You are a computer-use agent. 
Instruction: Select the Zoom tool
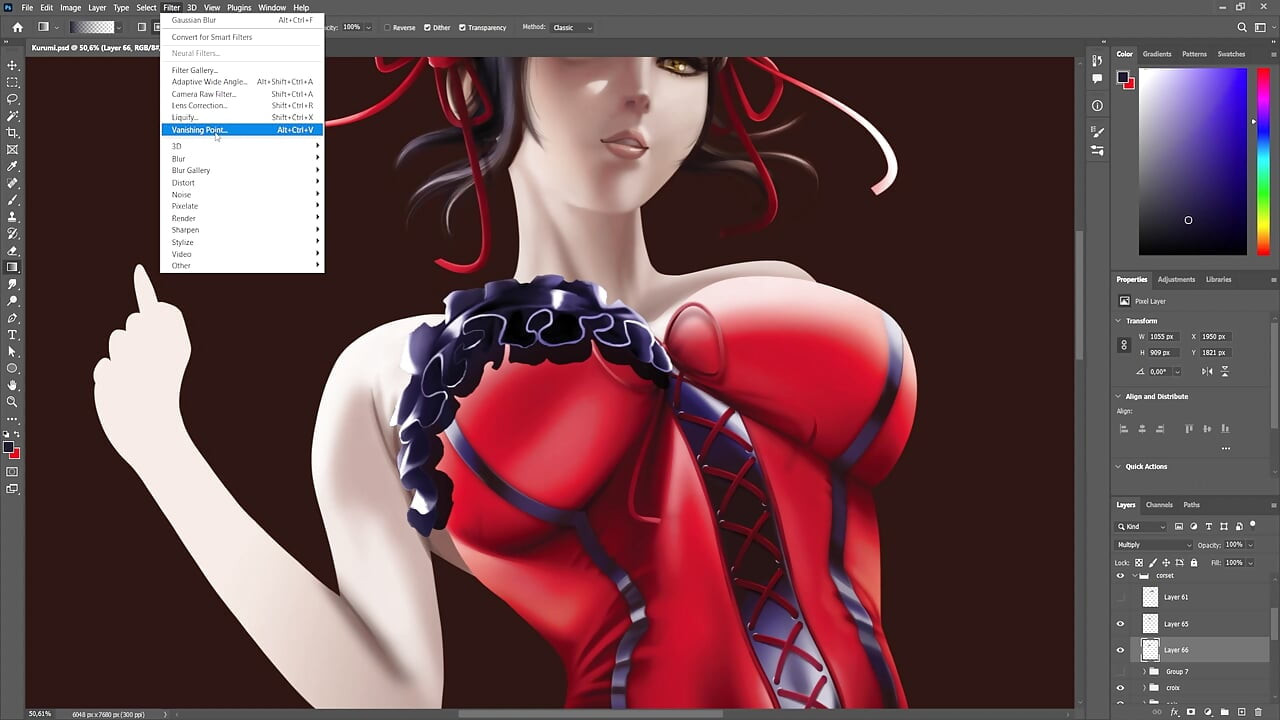tap(13, 401)
